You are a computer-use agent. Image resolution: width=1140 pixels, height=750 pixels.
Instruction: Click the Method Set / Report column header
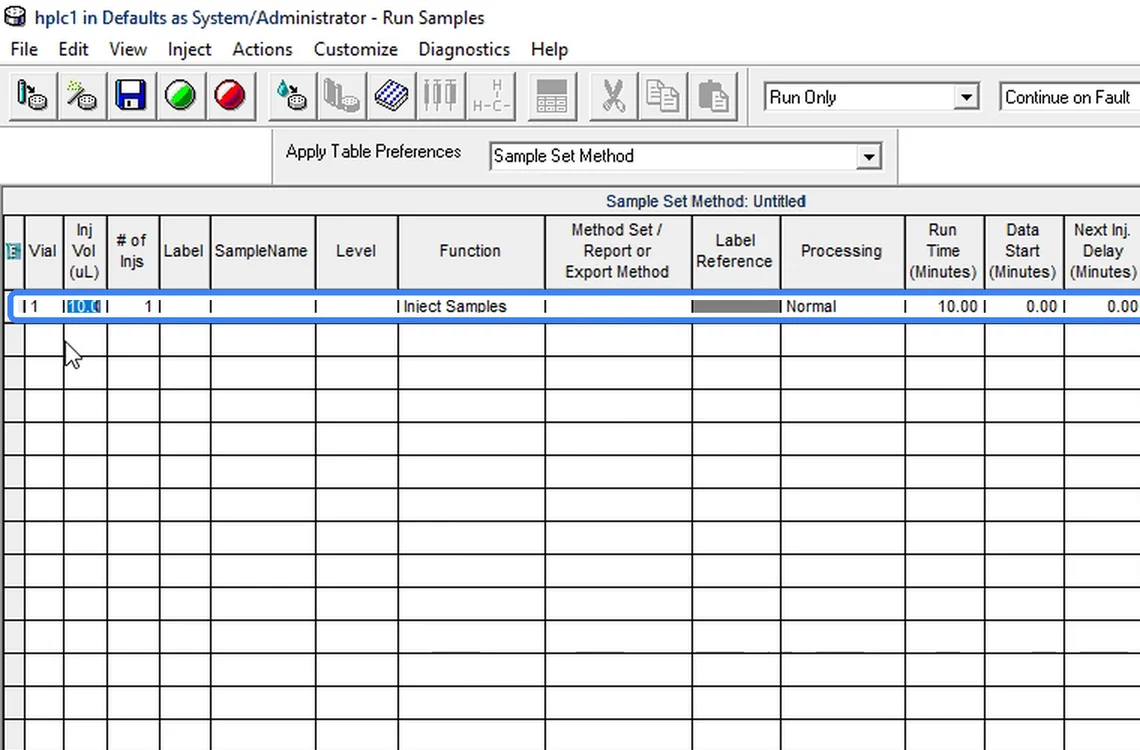(618, 251)
